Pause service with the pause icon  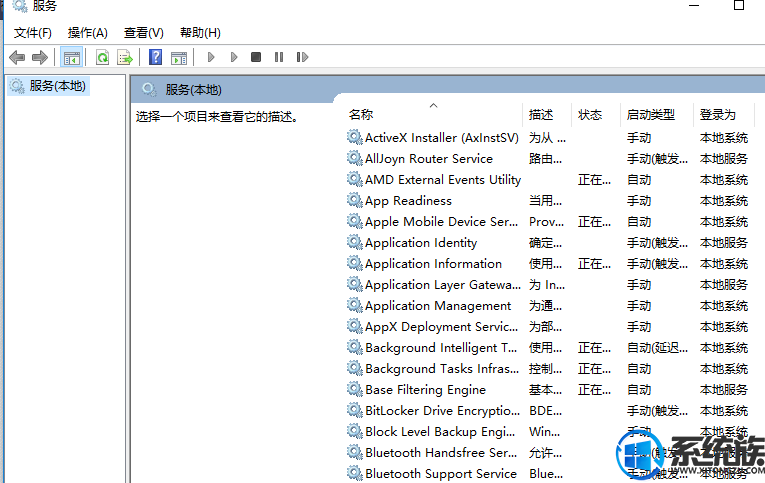(x=279, y=57)
